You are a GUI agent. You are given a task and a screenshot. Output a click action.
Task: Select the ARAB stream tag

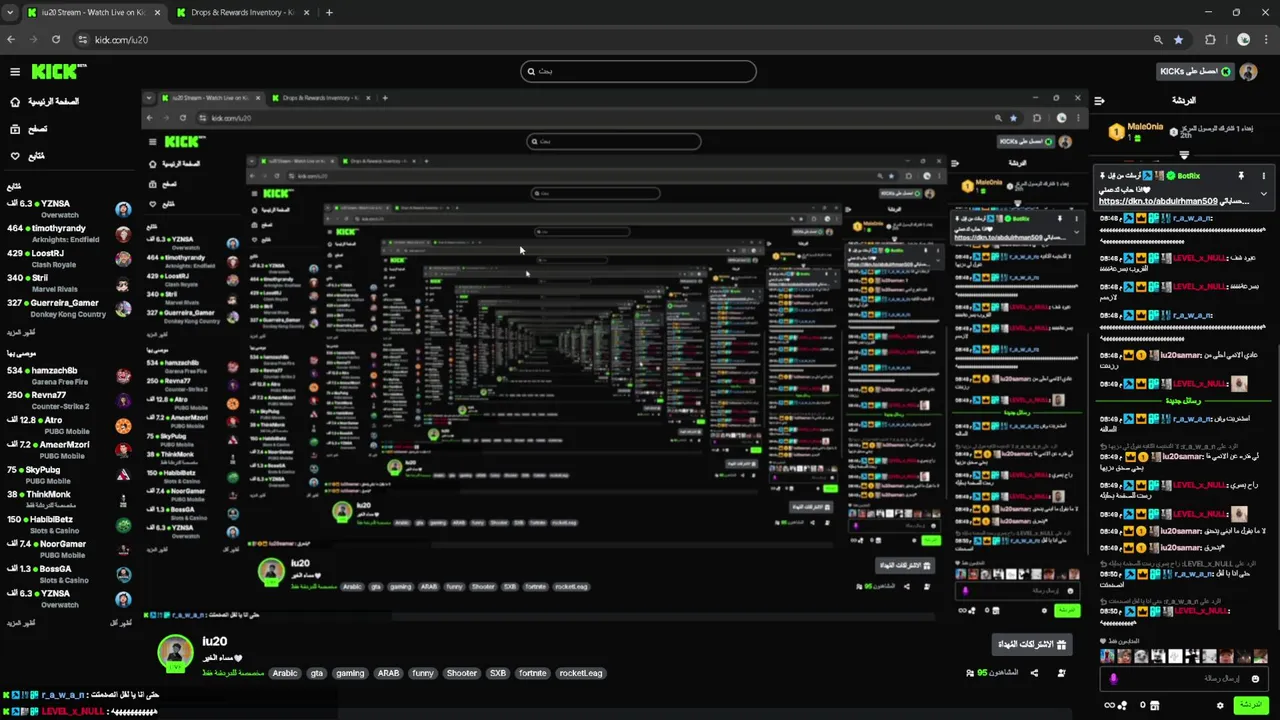pyautogui.click(x=388, y=673)
